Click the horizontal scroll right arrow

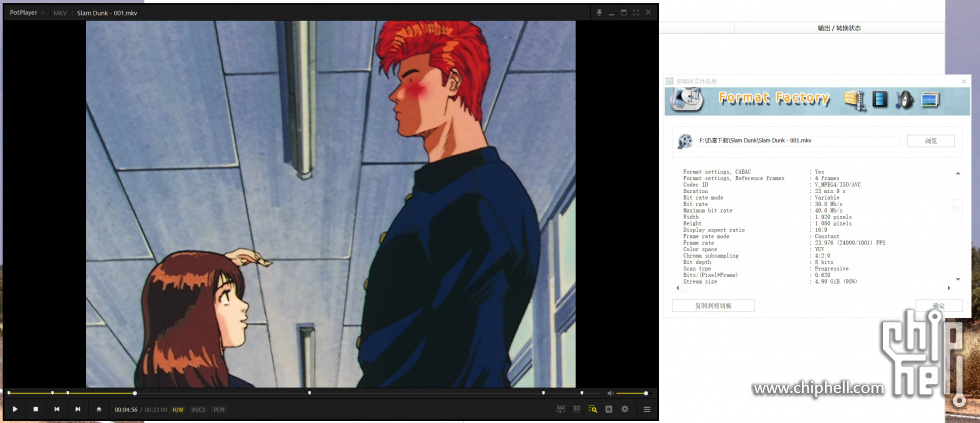click(949, 288)
